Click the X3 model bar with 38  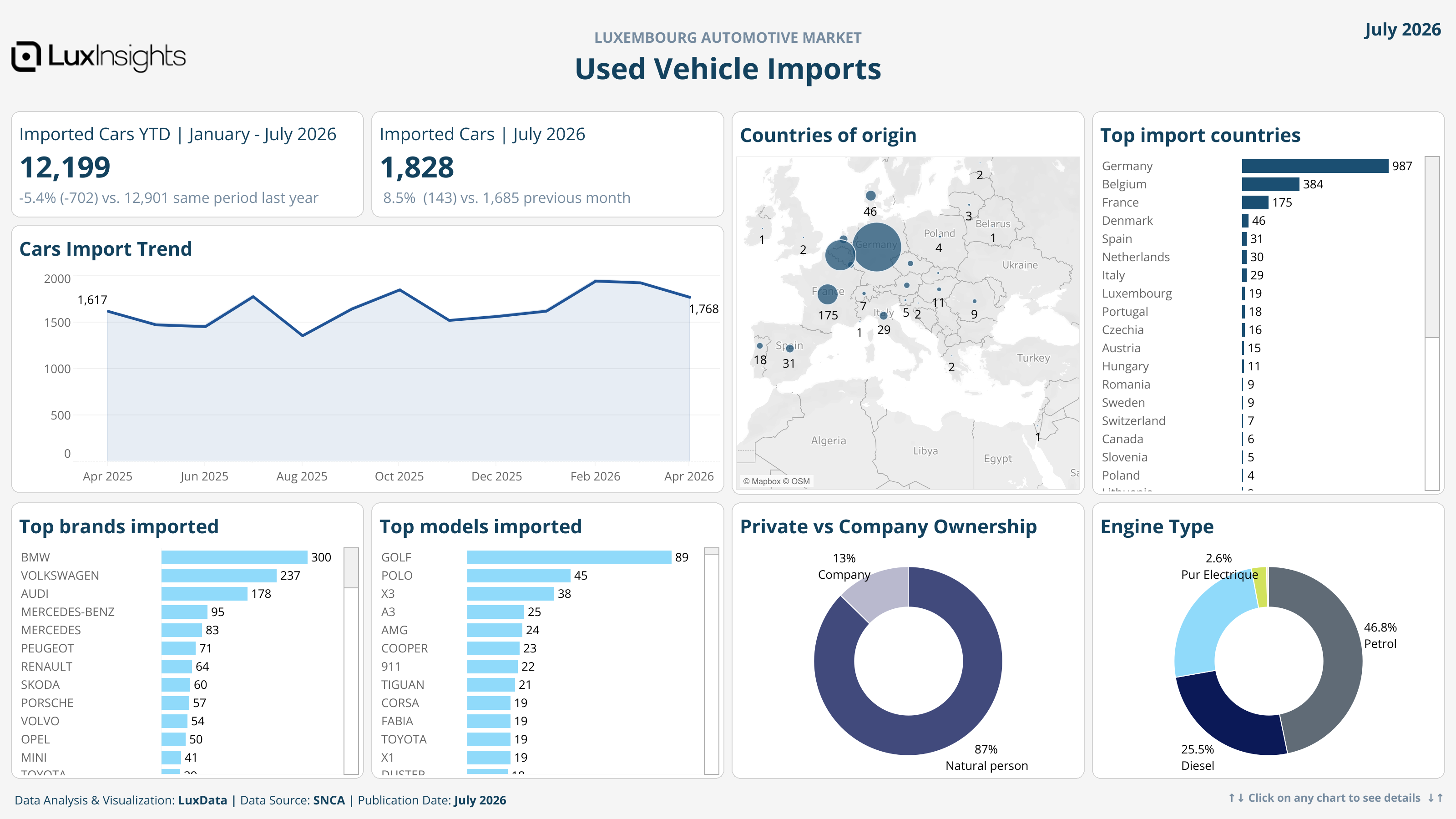click(x=511, y=593)
